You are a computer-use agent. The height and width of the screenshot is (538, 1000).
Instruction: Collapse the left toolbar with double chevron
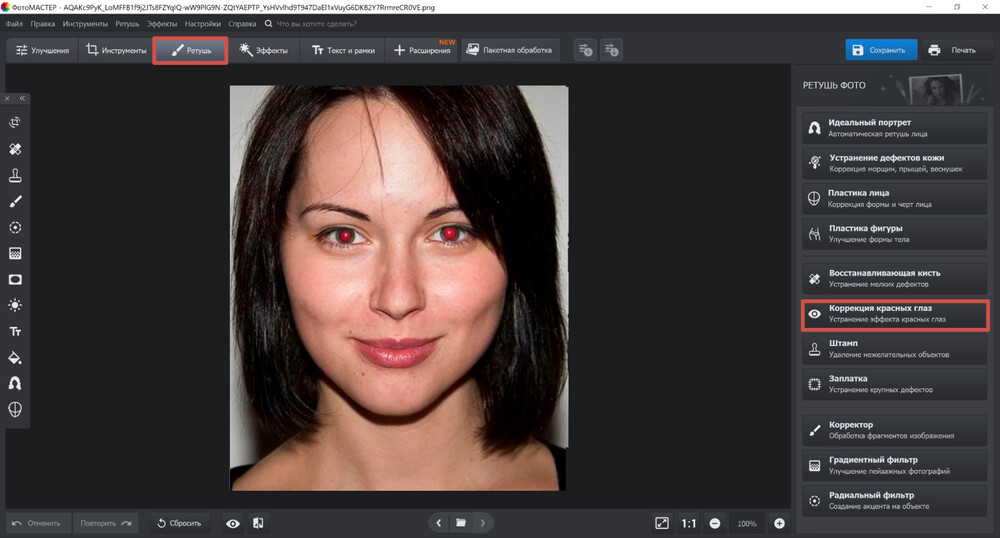[22, 98]
